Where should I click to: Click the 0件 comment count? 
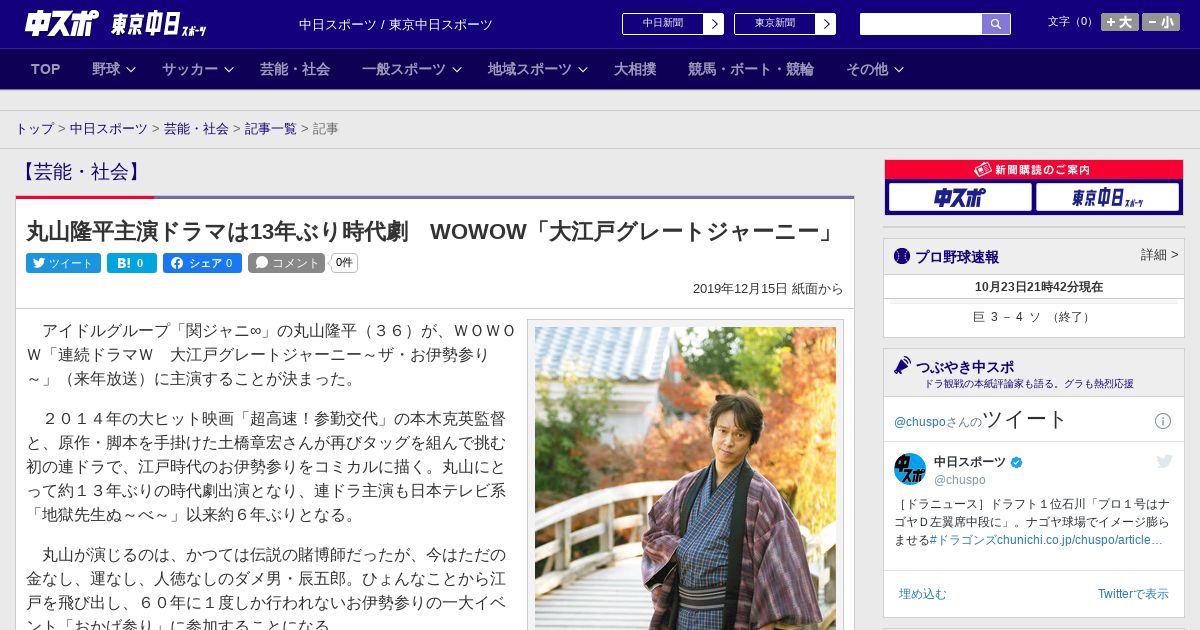[x=344, y=263]
